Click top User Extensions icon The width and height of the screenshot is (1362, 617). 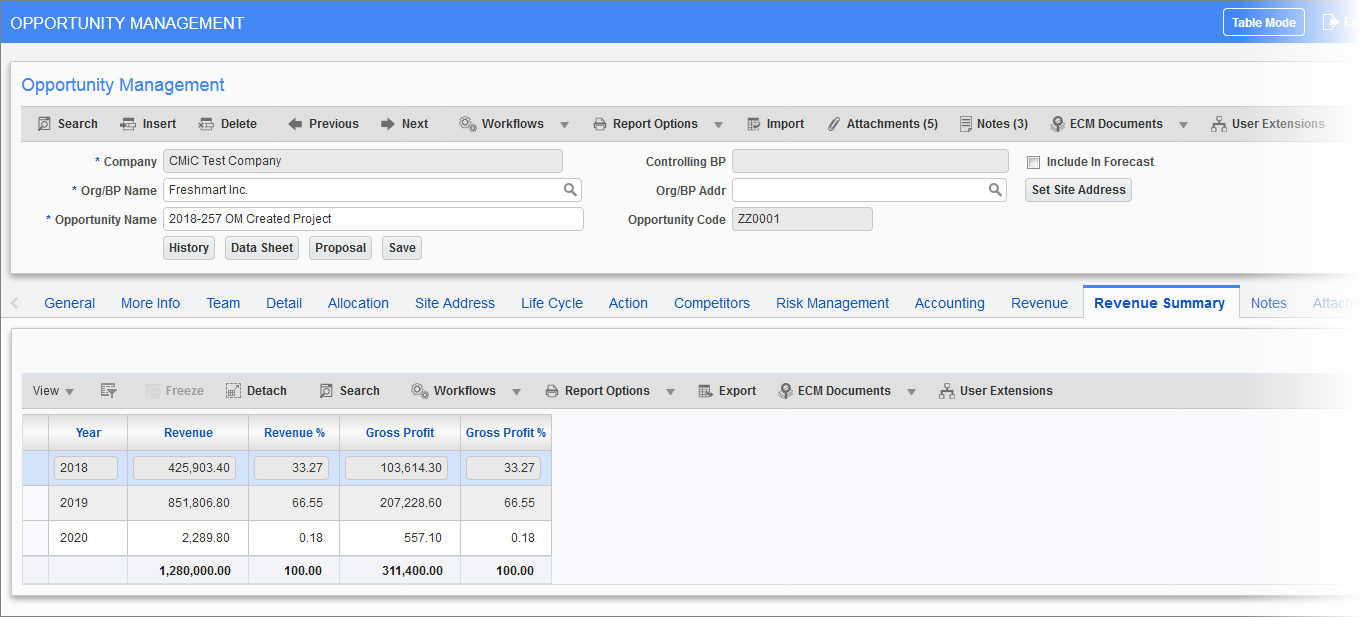click(1218, 124)
